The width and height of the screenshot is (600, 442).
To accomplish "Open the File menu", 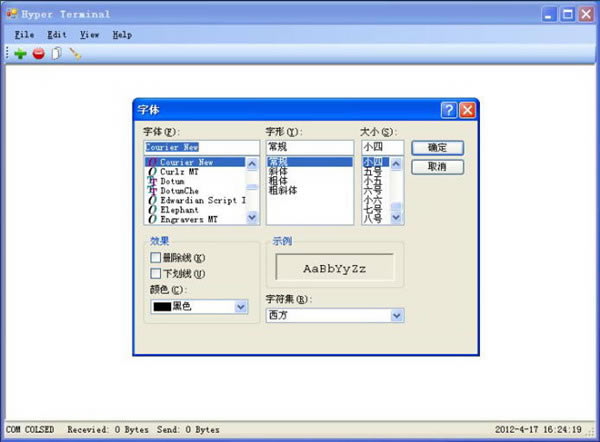I will 25,34.
